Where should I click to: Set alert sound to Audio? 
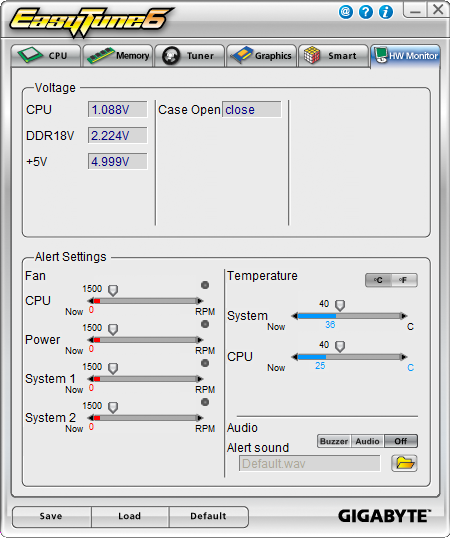tap(367, 441)
